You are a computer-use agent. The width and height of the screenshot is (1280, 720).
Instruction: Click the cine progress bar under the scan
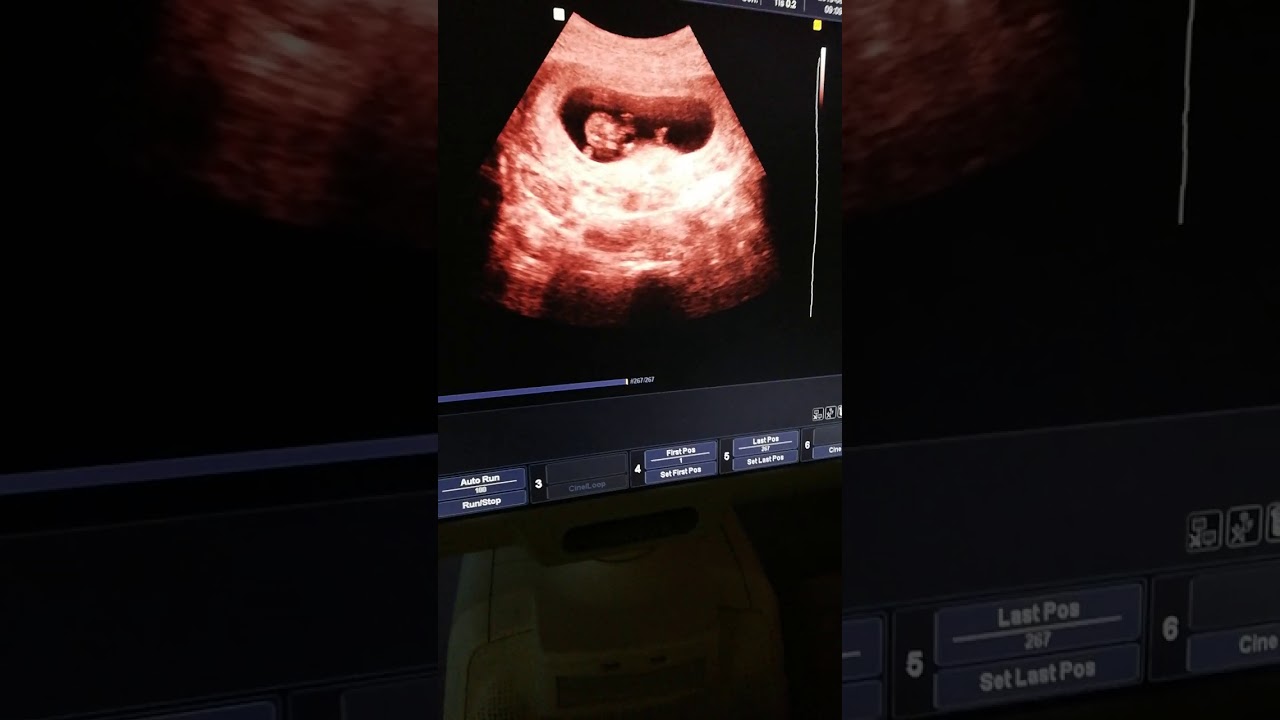[x=533, y=390]
